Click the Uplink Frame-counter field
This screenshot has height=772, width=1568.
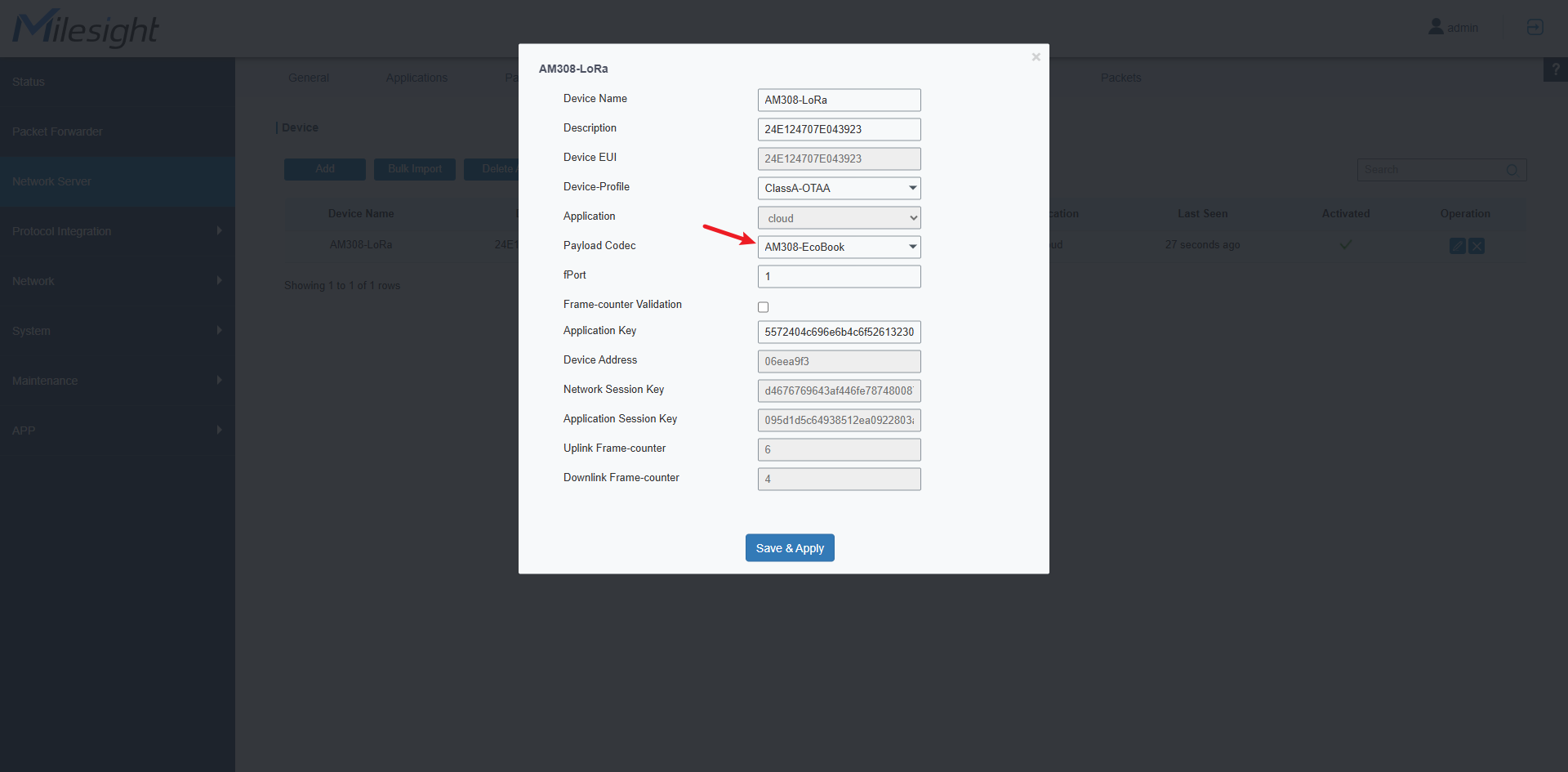(x=839, y=449)
